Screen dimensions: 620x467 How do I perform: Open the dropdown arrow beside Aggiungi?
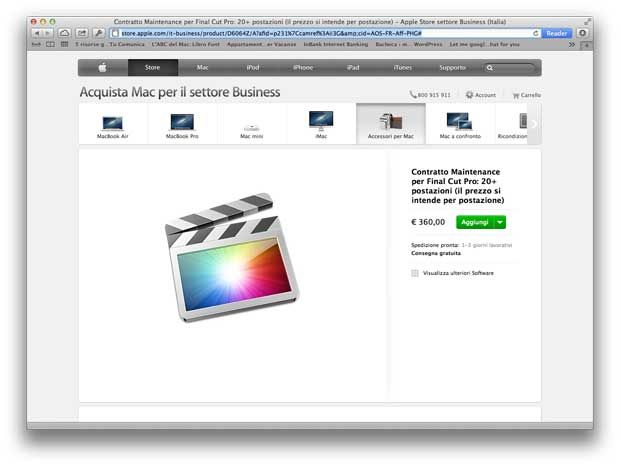pos(500,222)
